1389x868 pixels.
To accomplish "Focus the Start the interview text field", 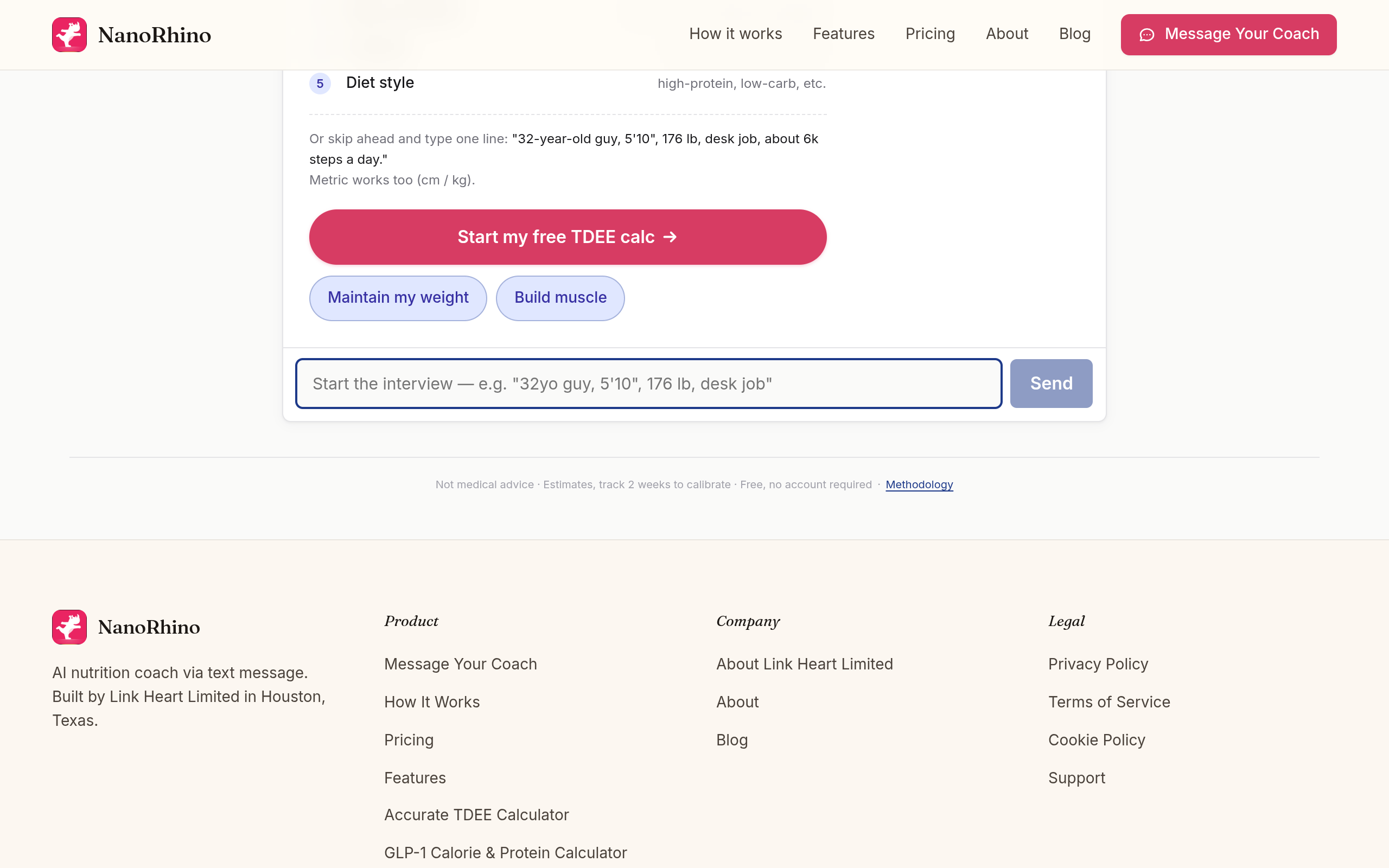I will pos(648,384).
